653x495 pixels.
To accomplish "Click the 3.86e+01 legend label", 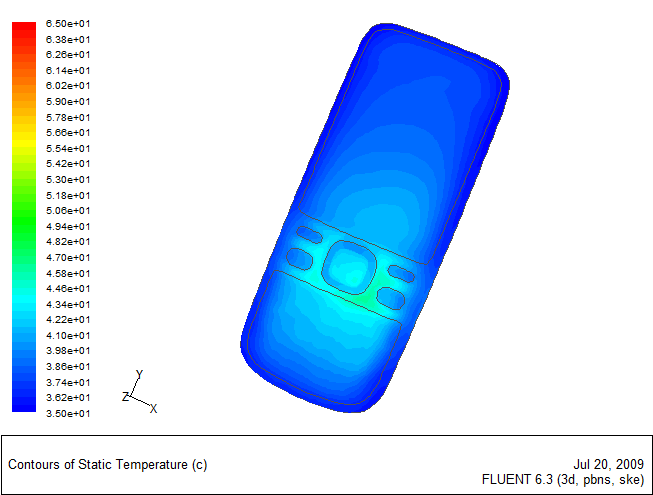I will (68, 366).
